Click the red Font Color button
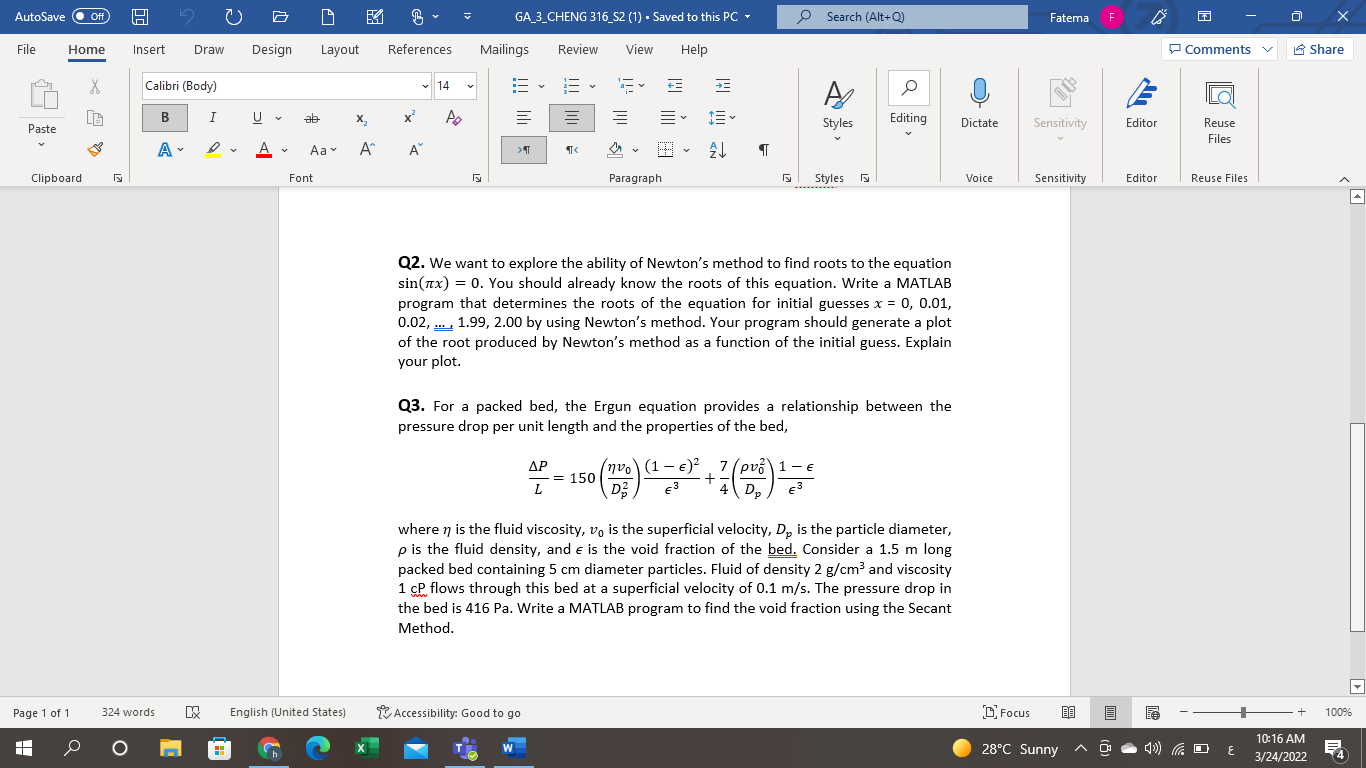Viewport: 1366px width, 768px height. (x=263, y=150)
